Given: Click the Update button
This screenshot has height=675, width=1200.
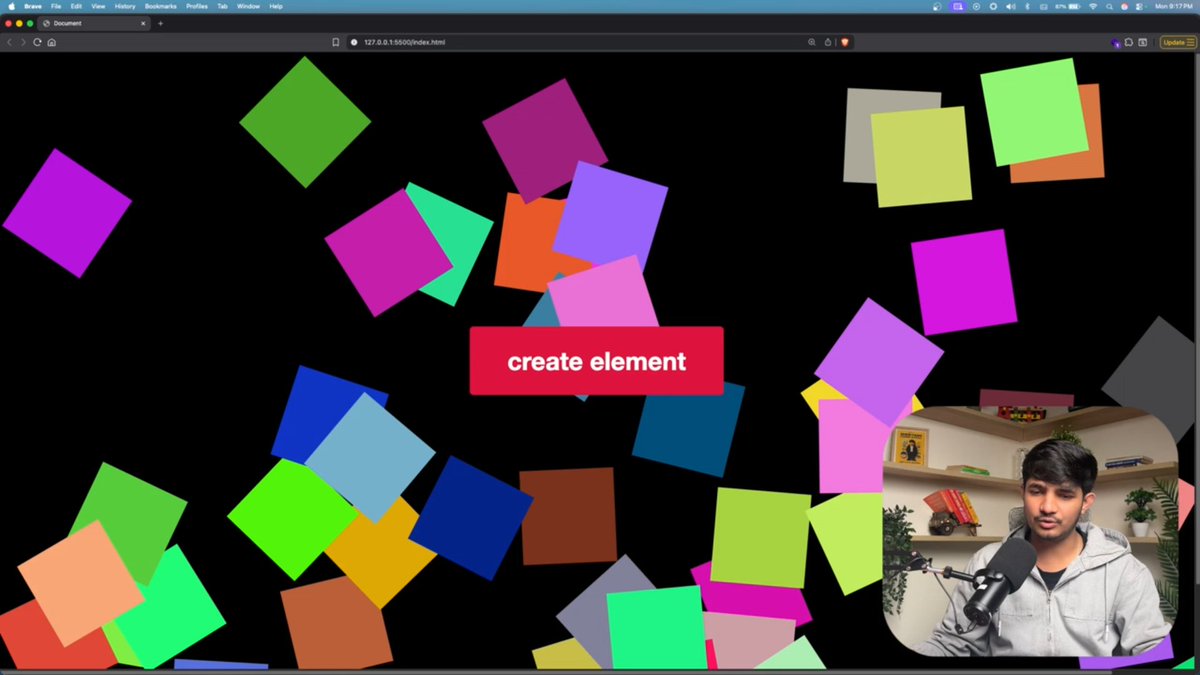Looking at the screenshot, I should pyautogui.click(x=1172, y=42).
